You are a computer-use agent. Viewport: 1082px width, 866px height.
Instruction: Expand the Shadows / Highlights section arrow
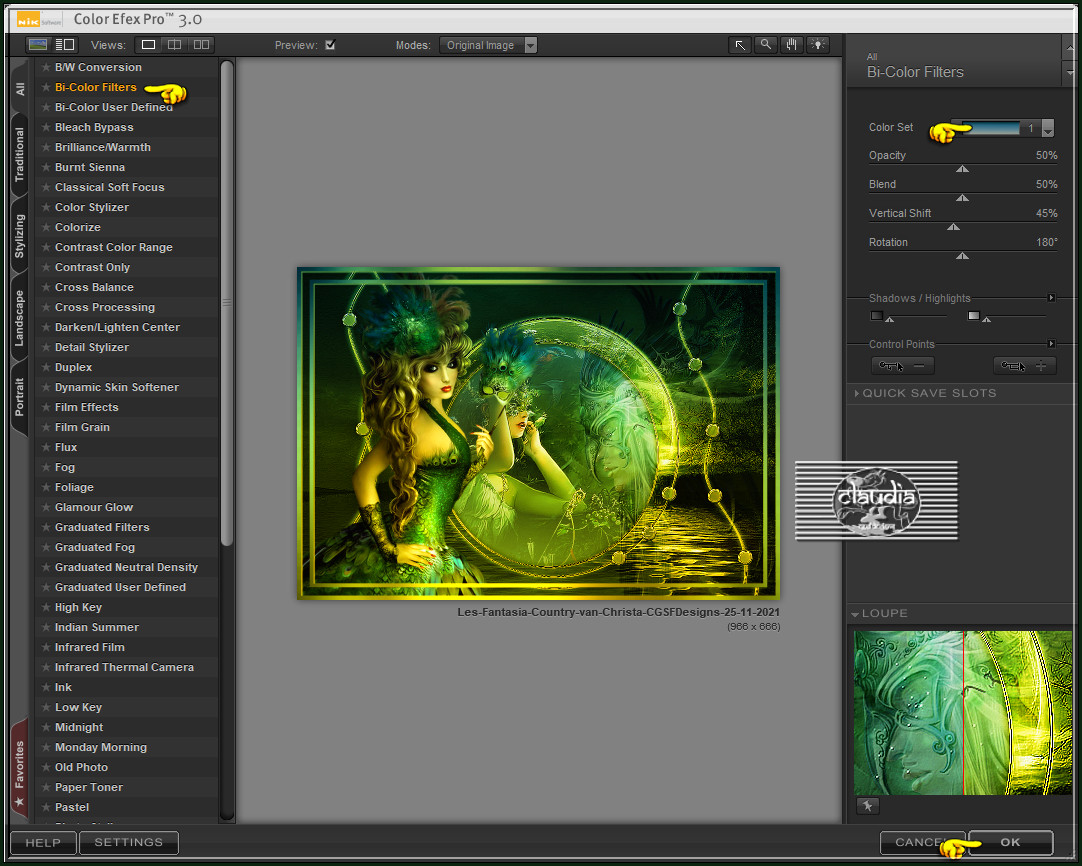coord(1051,298)
